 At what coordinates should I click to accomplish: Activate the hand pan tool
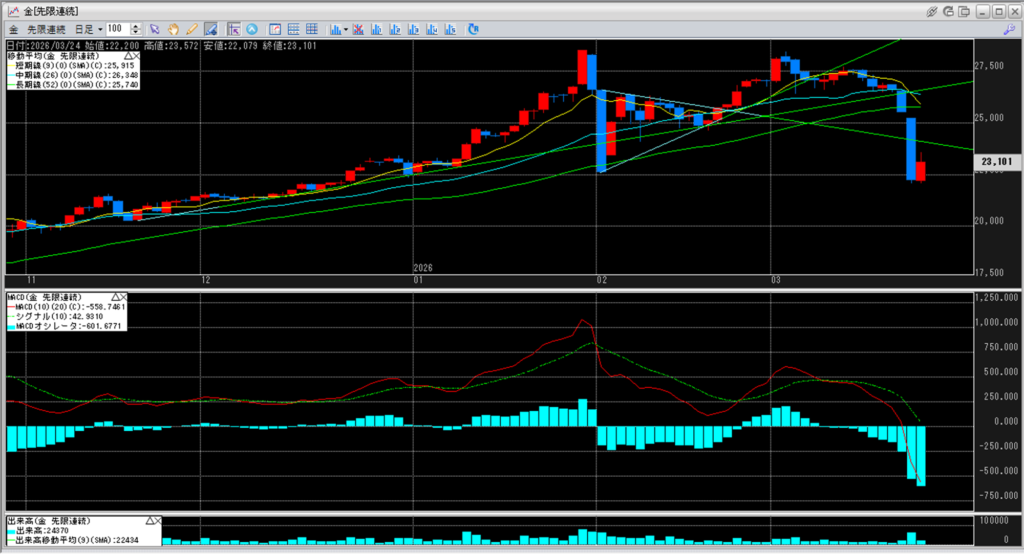pos(174,29)
